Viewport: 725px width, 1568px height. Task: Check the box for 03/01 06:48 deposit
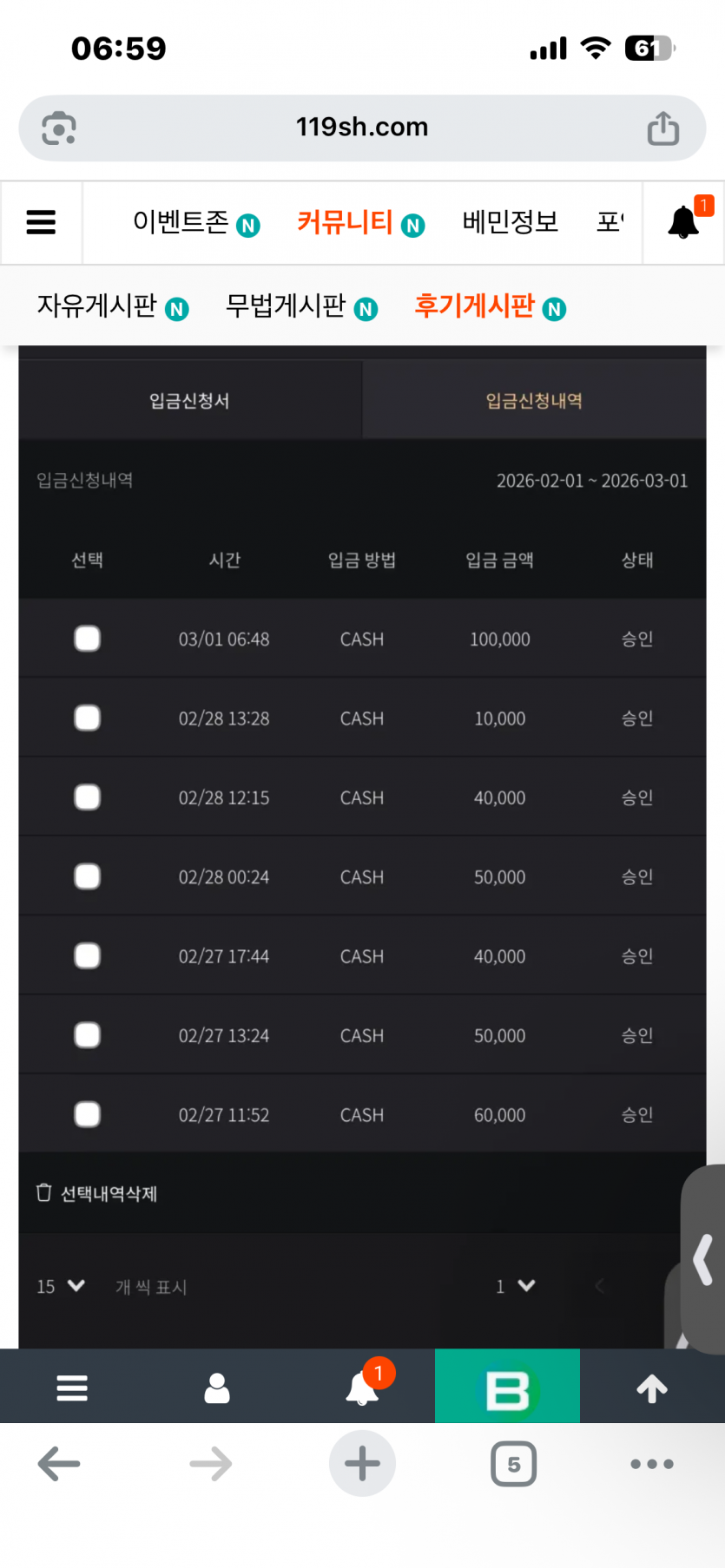click(x=88, y=639)
